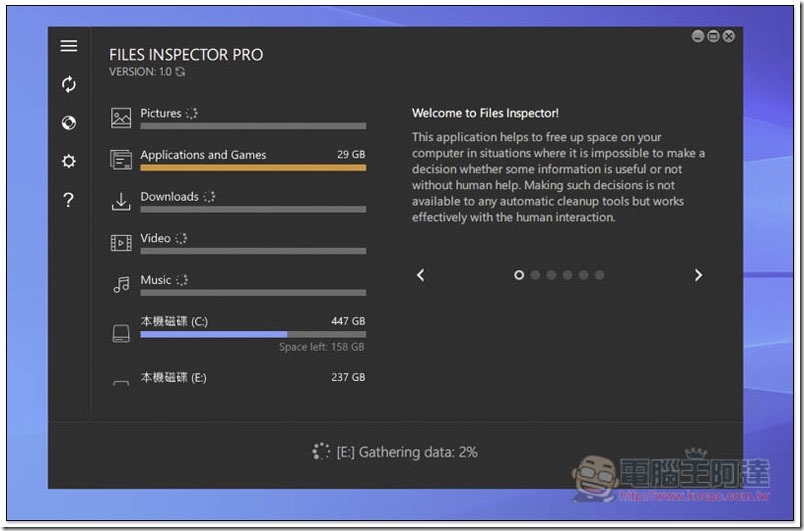Click the FILES INSPECTOR PRO title

click(x=186, y=55)
